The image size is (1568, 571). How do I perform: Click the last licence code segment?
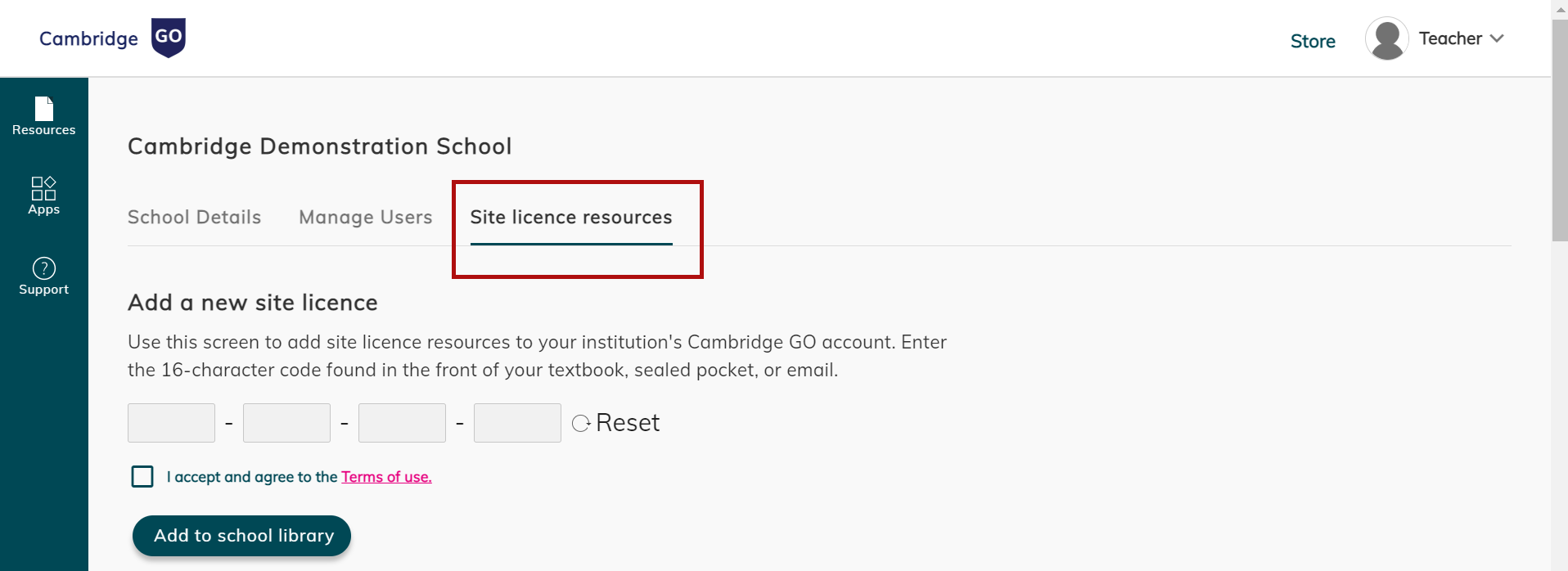[516, 423]
